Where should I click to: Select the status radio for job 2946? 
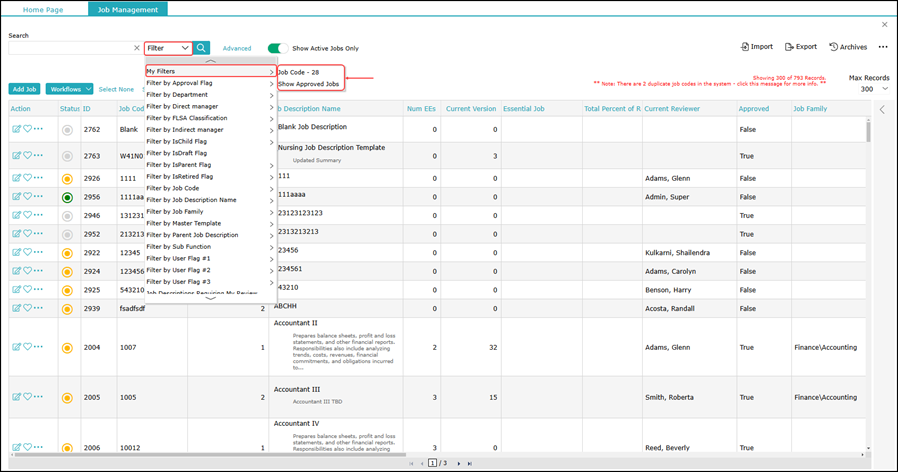coord(67,216)
